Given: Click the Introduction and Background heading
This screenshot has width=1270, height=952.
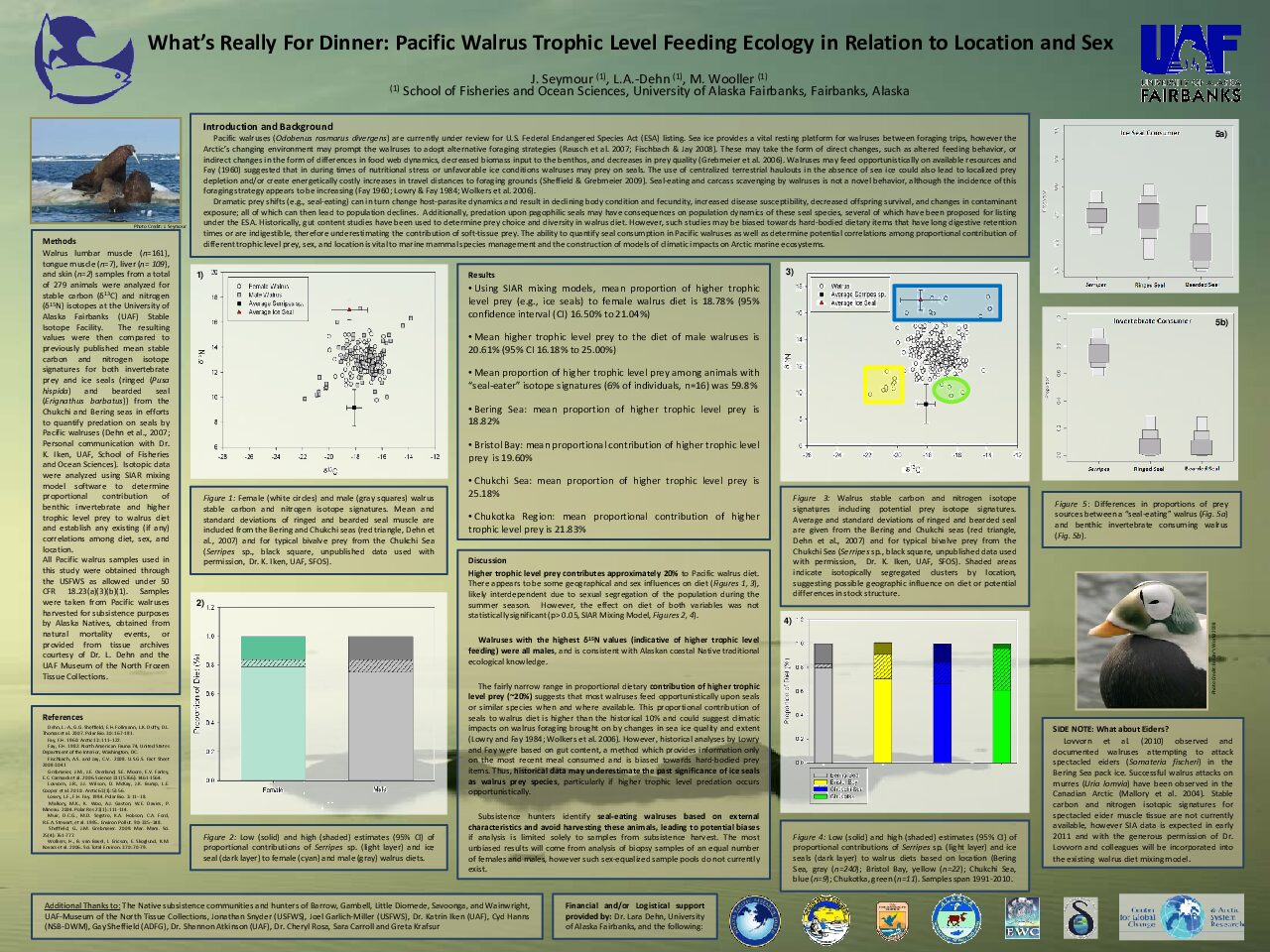Looking at the screenshot, I should [x=268, y=126].
